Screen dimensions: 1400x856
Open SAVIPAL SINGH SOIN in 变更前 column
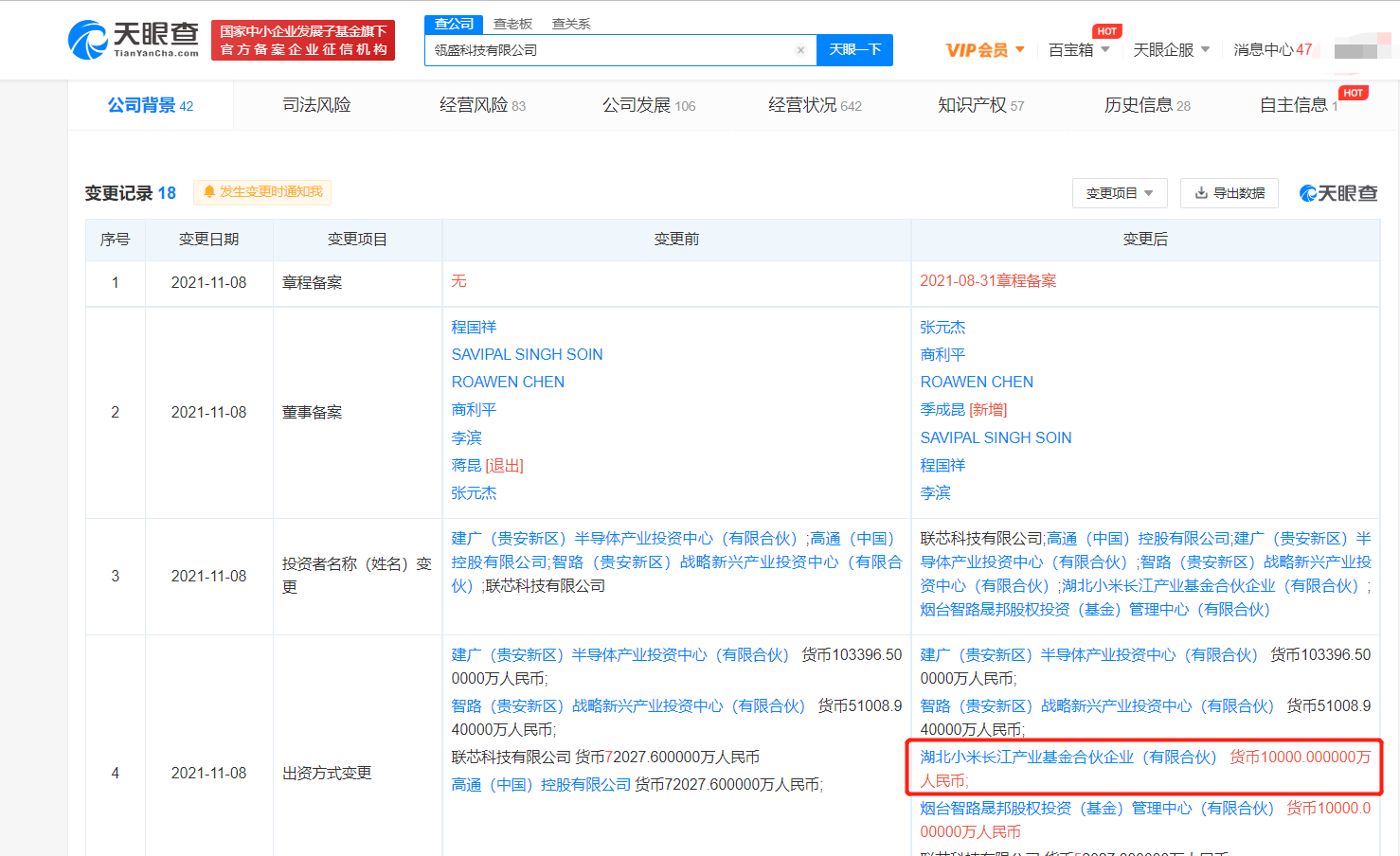pyautogui.click(x=527, y=355)
